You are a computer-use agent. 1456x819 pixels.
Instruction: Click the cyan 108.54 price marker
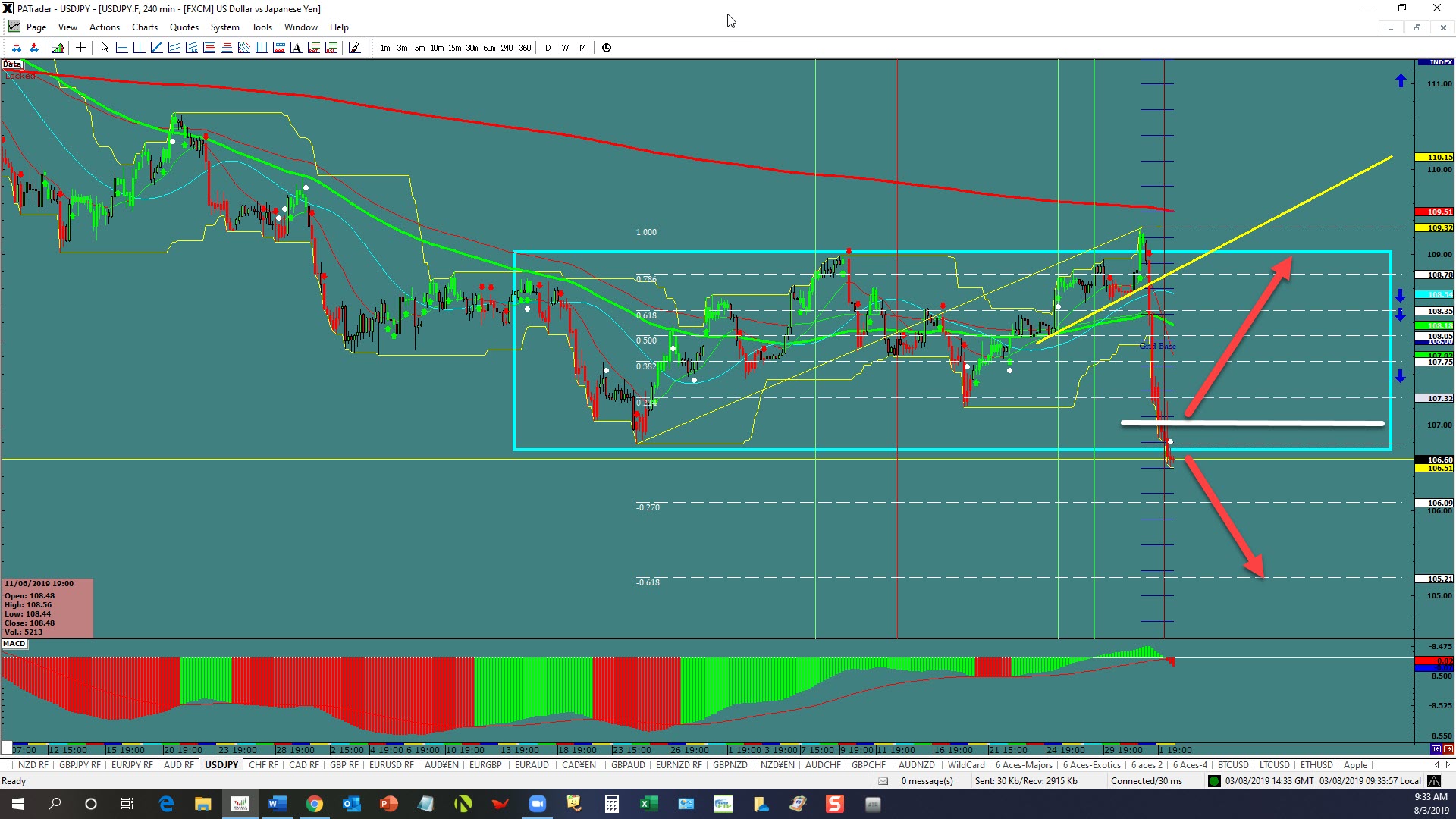[x=1434, y=294]
